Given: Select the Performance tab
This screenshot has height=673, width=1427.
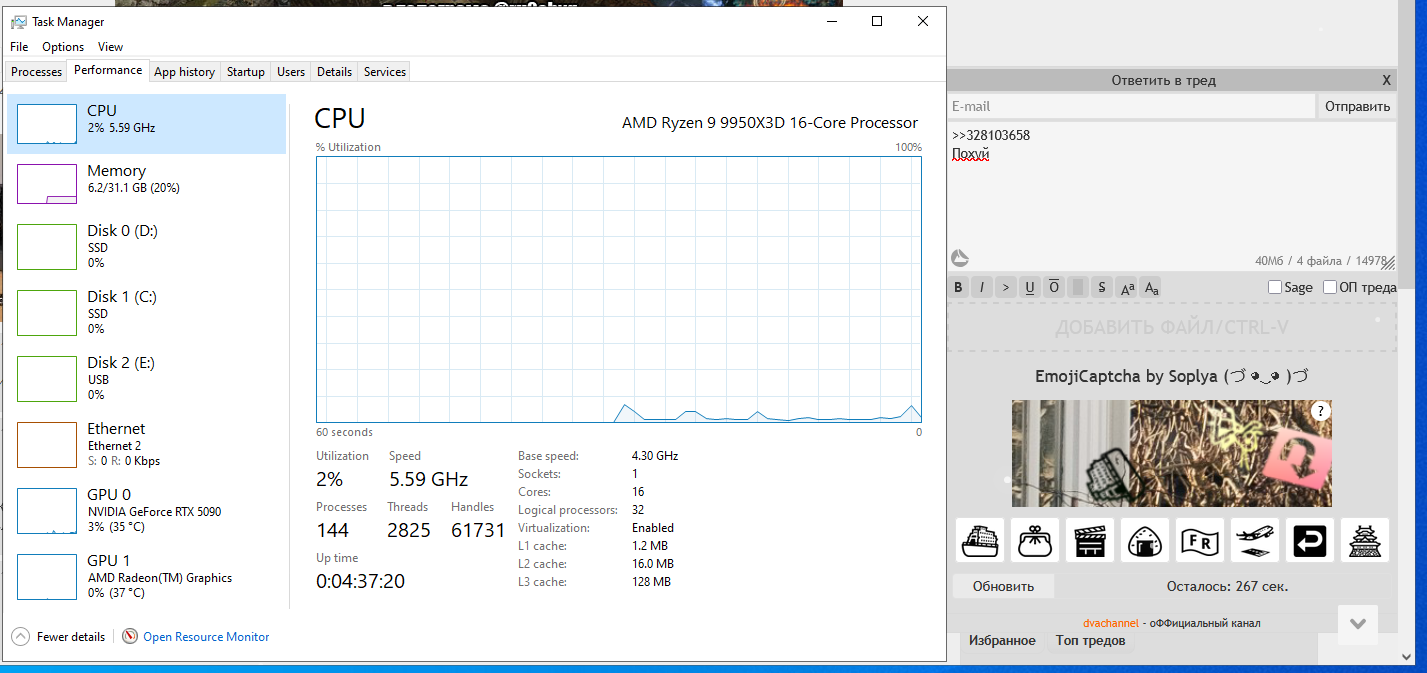Looking at the screenshot, I should 108,70.
